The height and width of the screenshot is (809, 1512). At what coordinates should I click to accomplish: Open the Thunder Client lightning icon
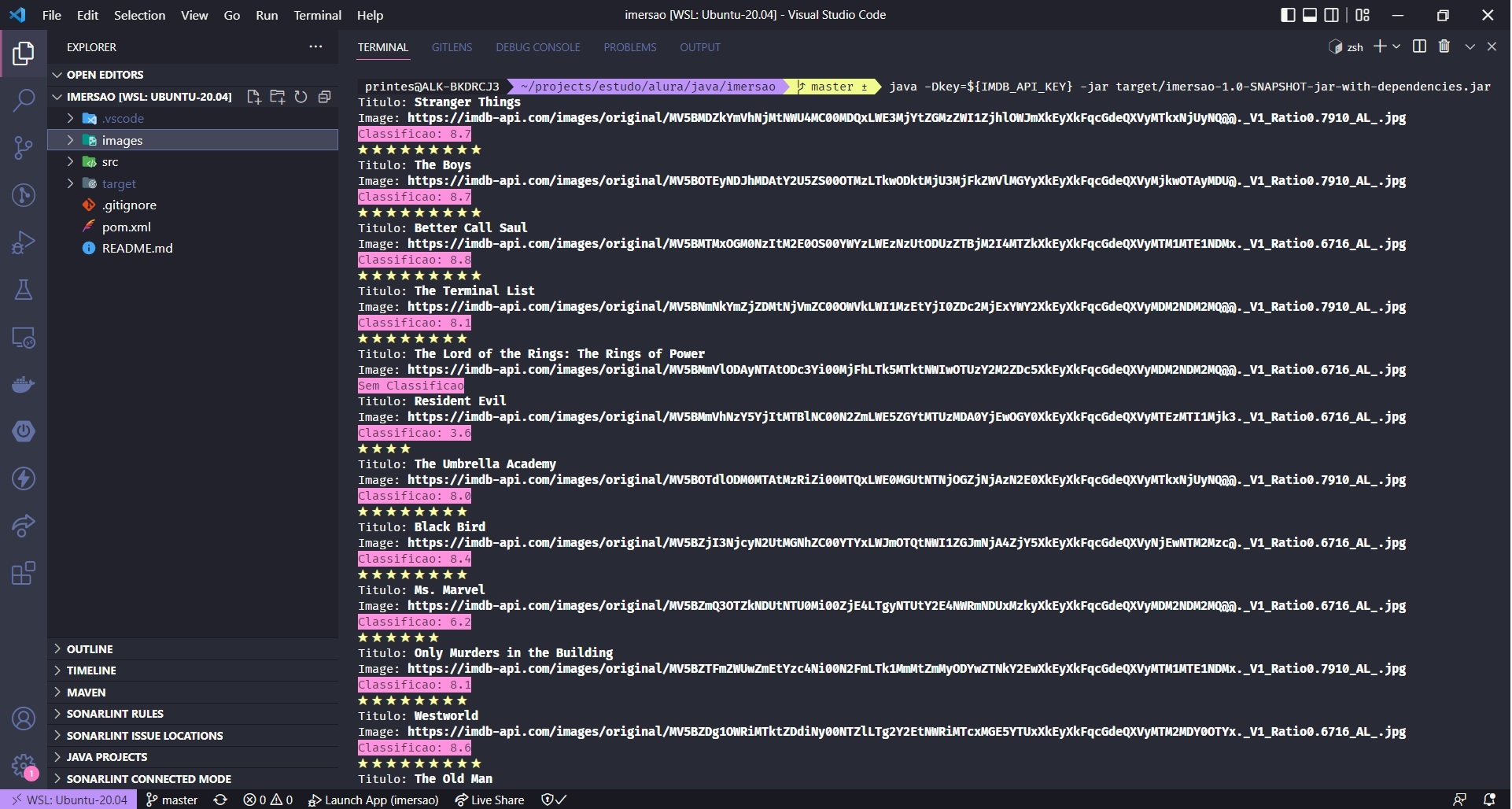coord(24,478)
